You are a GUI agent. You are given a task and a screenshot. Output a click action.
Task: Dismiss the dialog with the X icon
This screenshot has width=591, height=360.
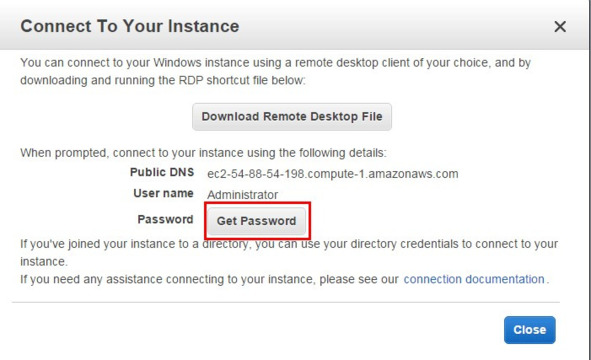(560, 27)
